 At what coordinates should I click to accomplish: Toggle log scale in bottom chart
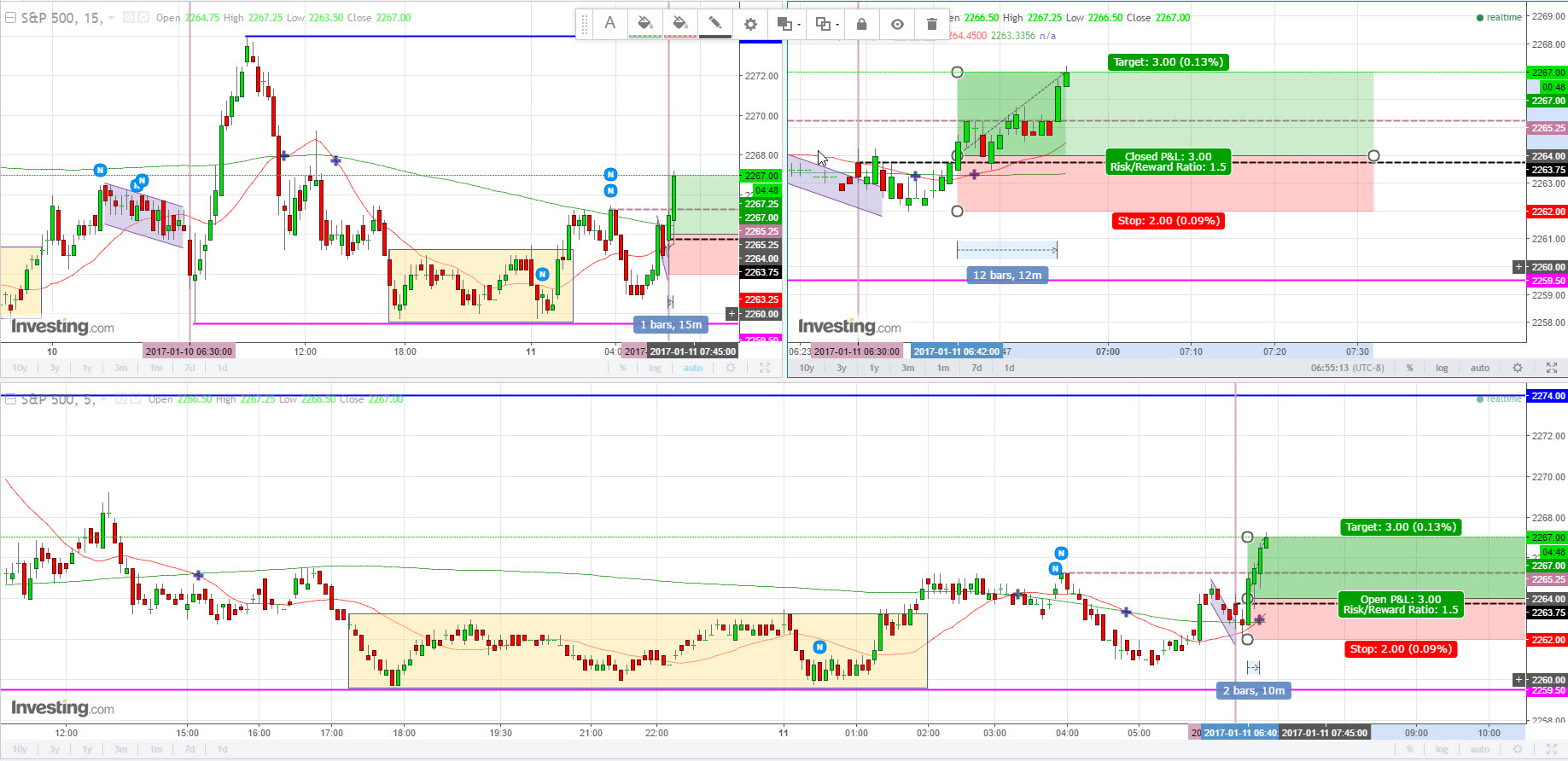click(1442, 750)
